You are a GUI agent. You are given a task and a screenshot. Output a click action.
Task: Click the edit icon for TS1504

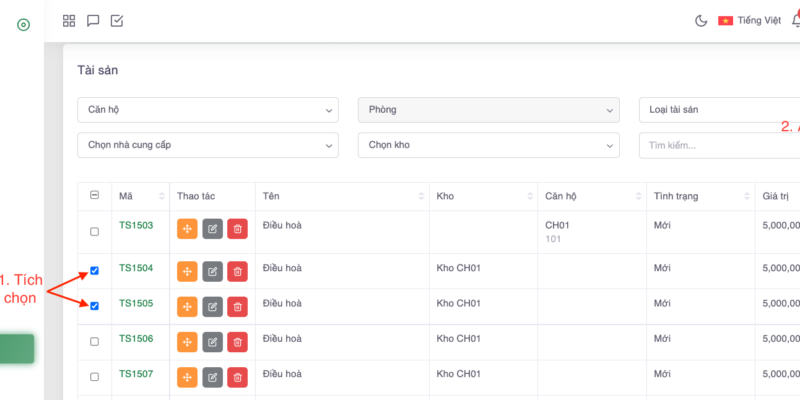tap(212, 271)
